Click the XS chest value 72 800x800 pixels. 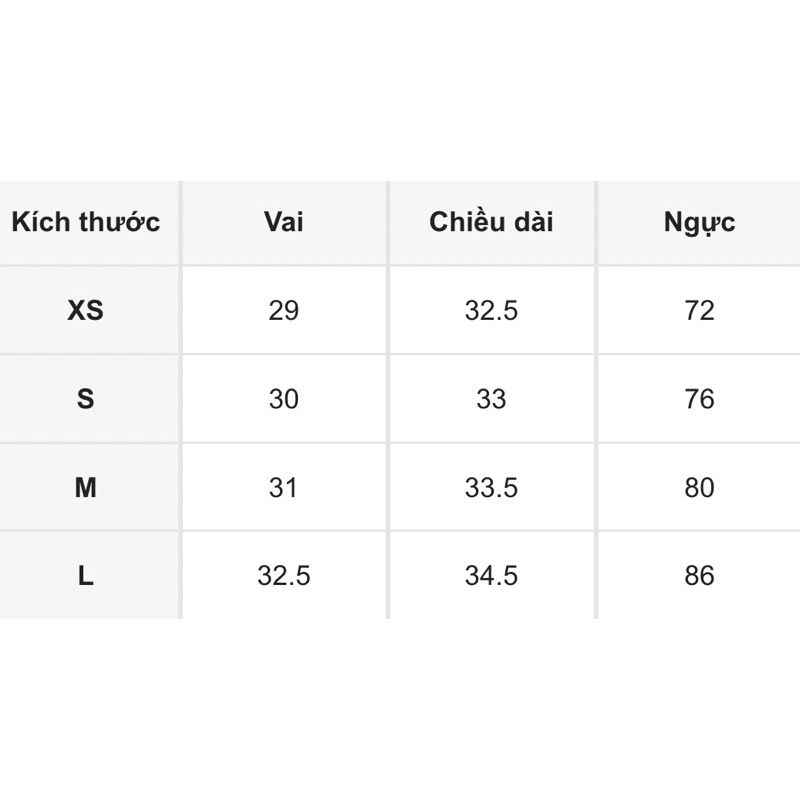tap(699, 311)
